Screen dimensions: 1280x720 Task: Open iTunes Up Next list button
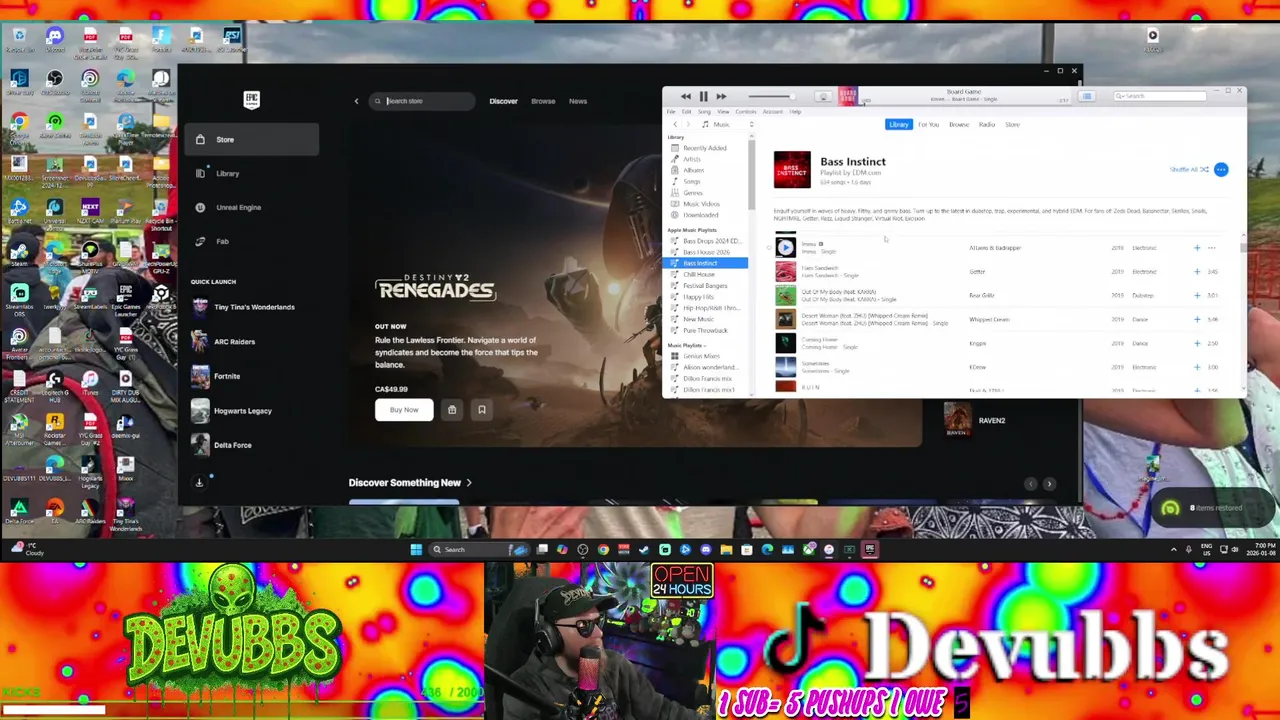click(1087, 97)
